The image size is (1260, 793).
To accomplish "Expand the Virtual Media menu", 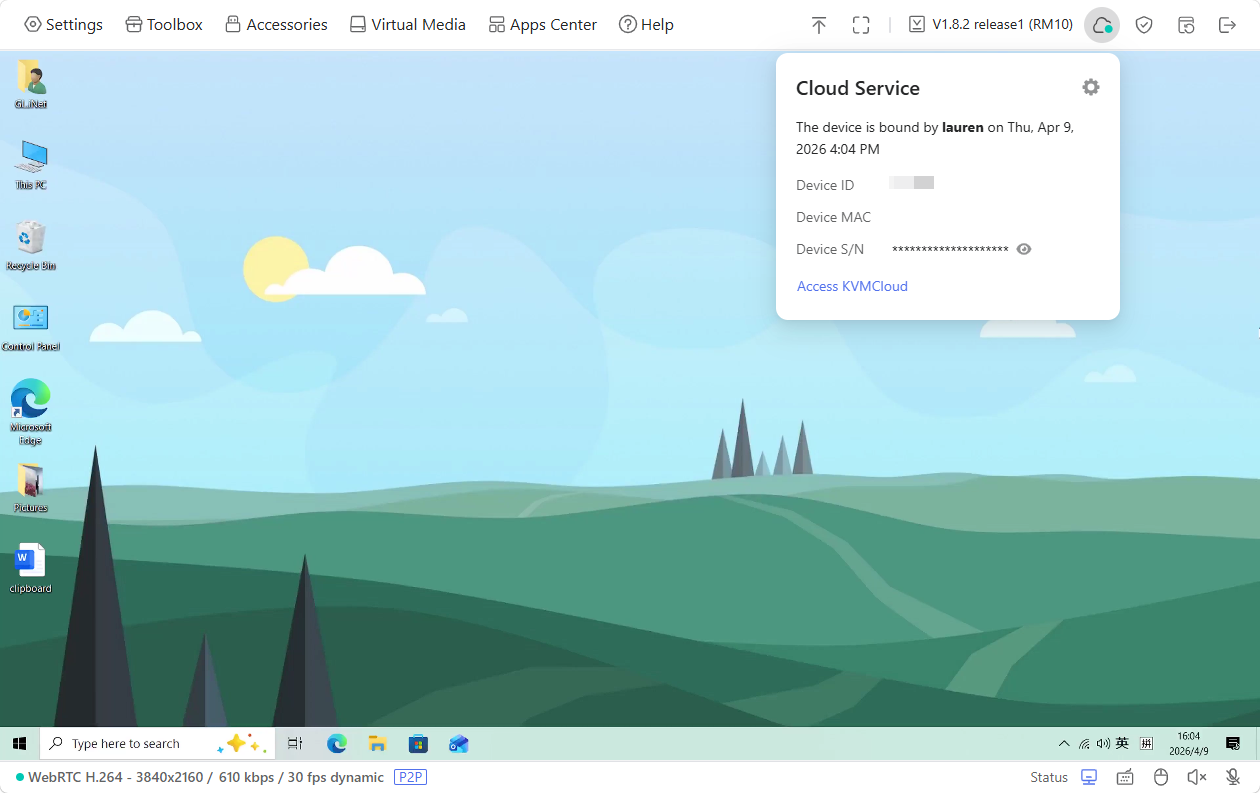I will 408,25.
